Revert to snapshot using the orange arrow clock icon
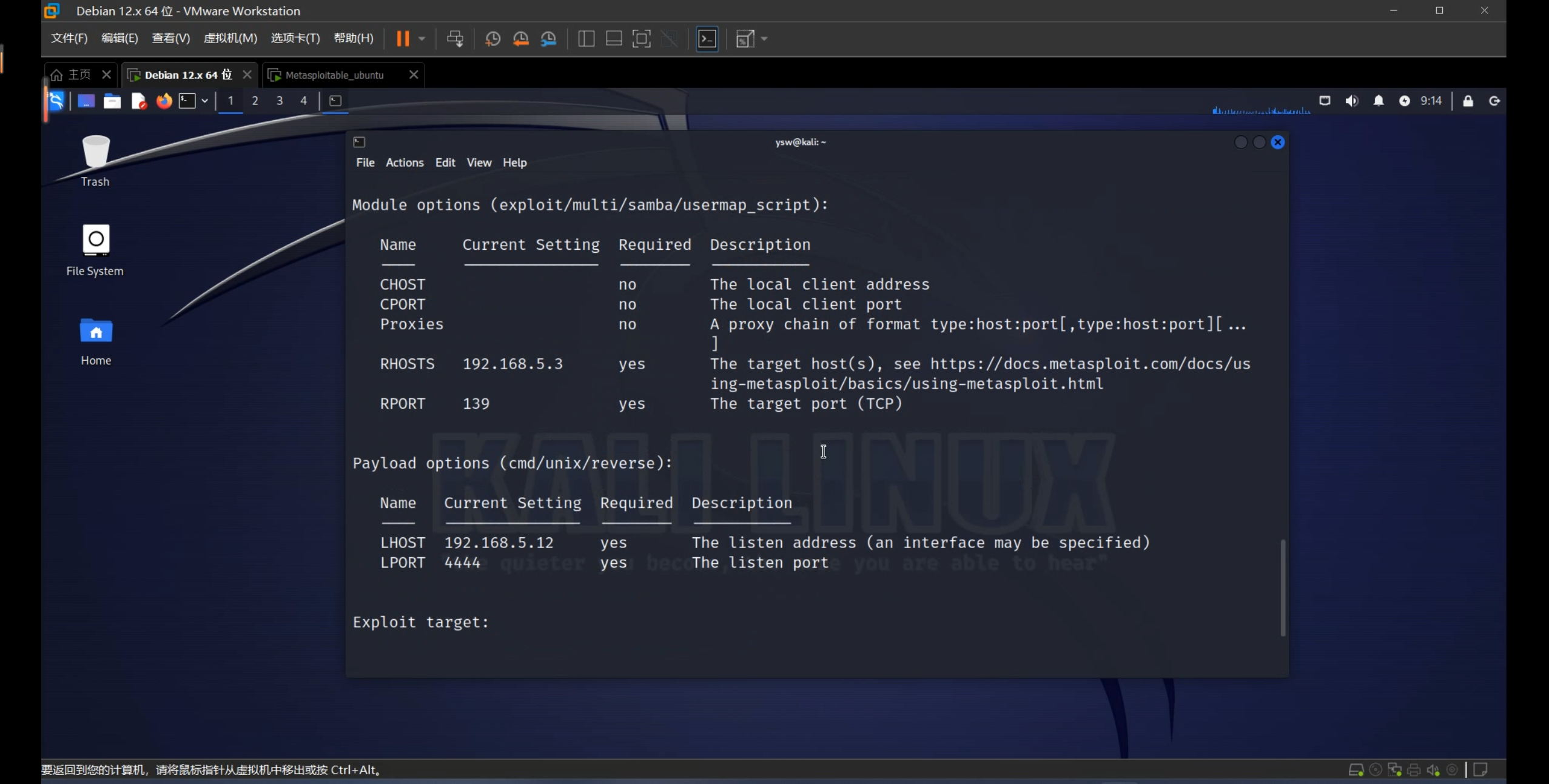Viewport: 1549px width, 784px height. coord(520,39)
